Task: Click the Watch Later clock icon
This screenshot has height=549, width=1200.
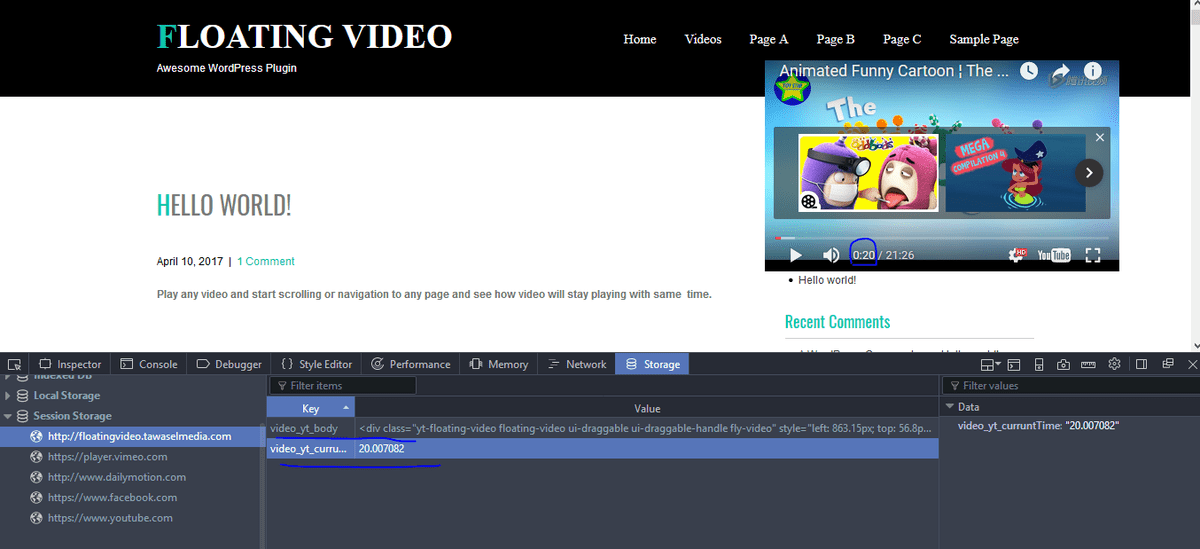Action: tap(1029, 72)
